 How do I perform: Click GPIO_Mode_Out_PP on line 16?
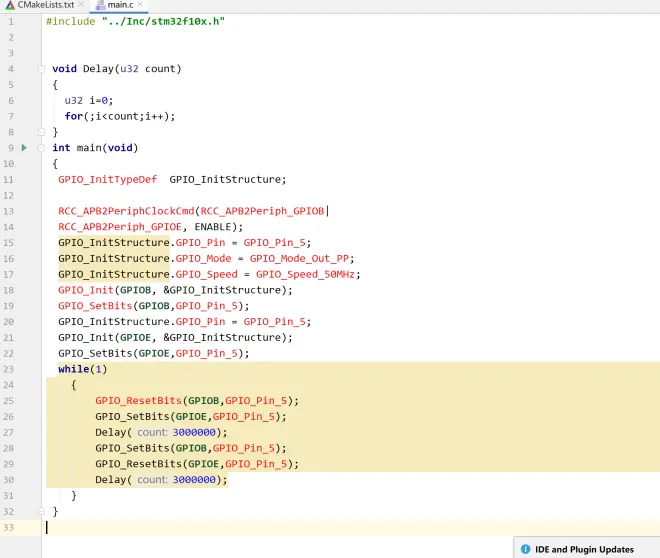pyautogui.click(x=299, y=259)
